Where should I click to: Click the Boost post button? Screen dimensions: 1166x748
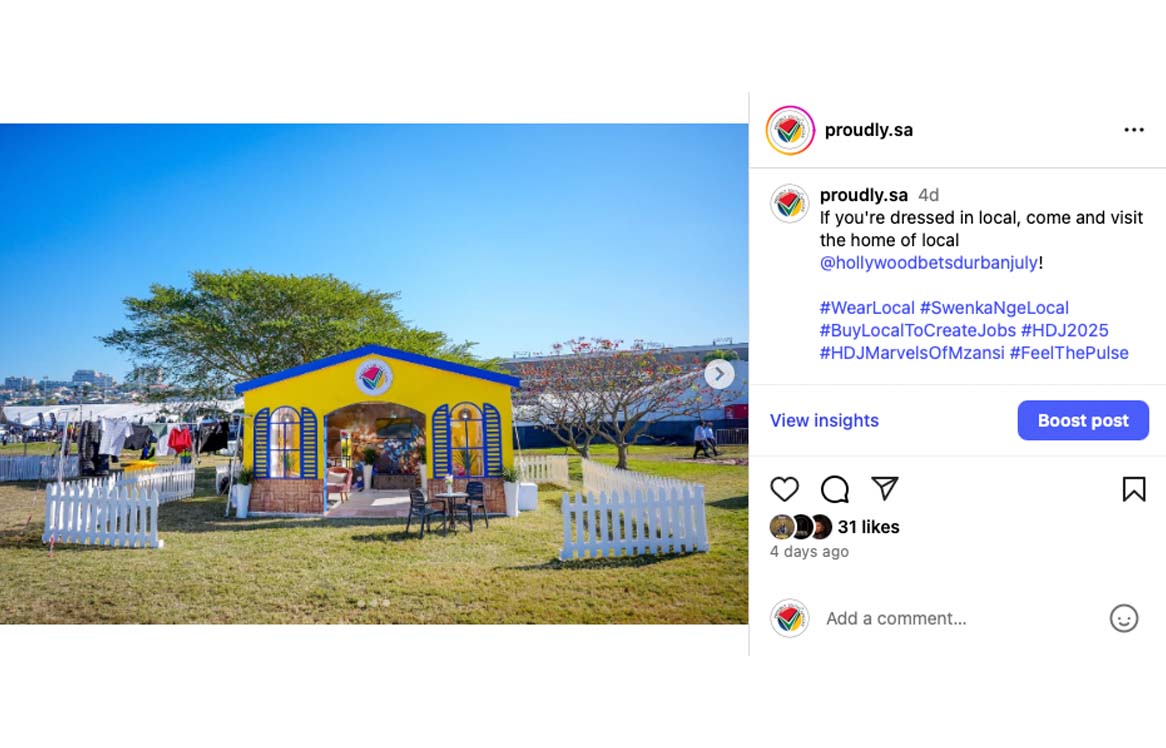click(x=1083, y=420)
